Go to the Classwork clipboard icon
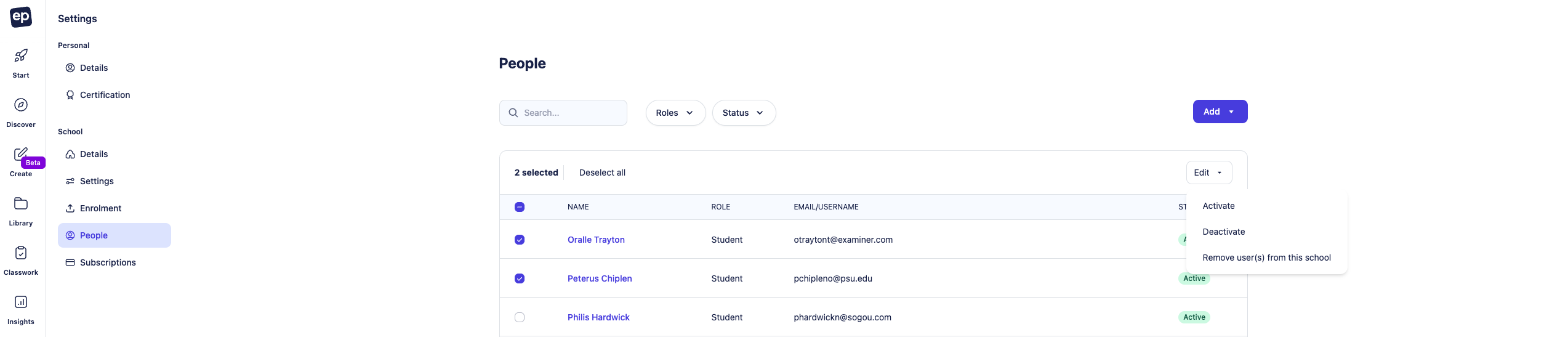1568x337 pixels. point(21,253)
